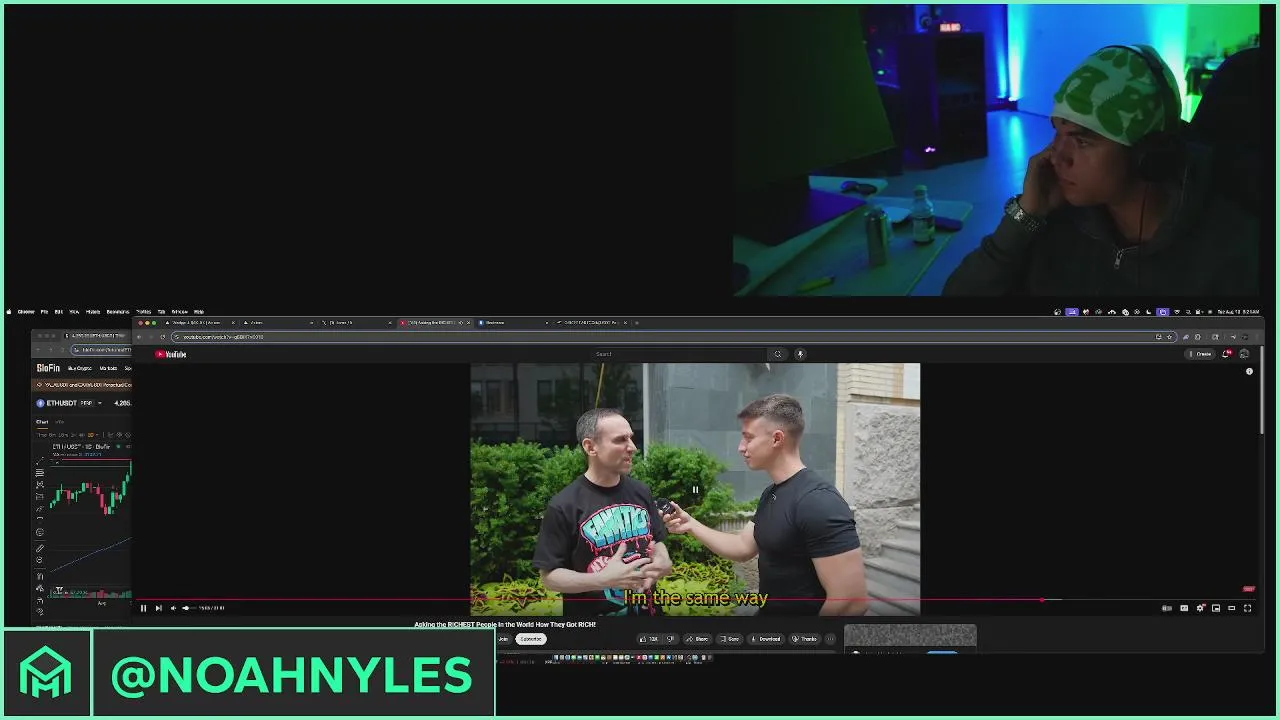Click the YouTube logo

point(170,354)
